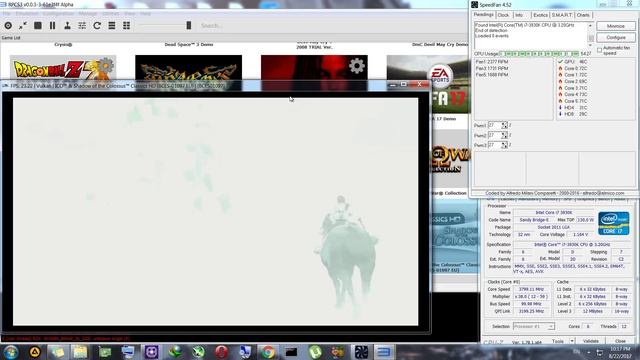The width and height of the screenshot is (640, 360).
Task: Open the Exotics tab in SpeedFan
Action: click(x=540, y=15)
